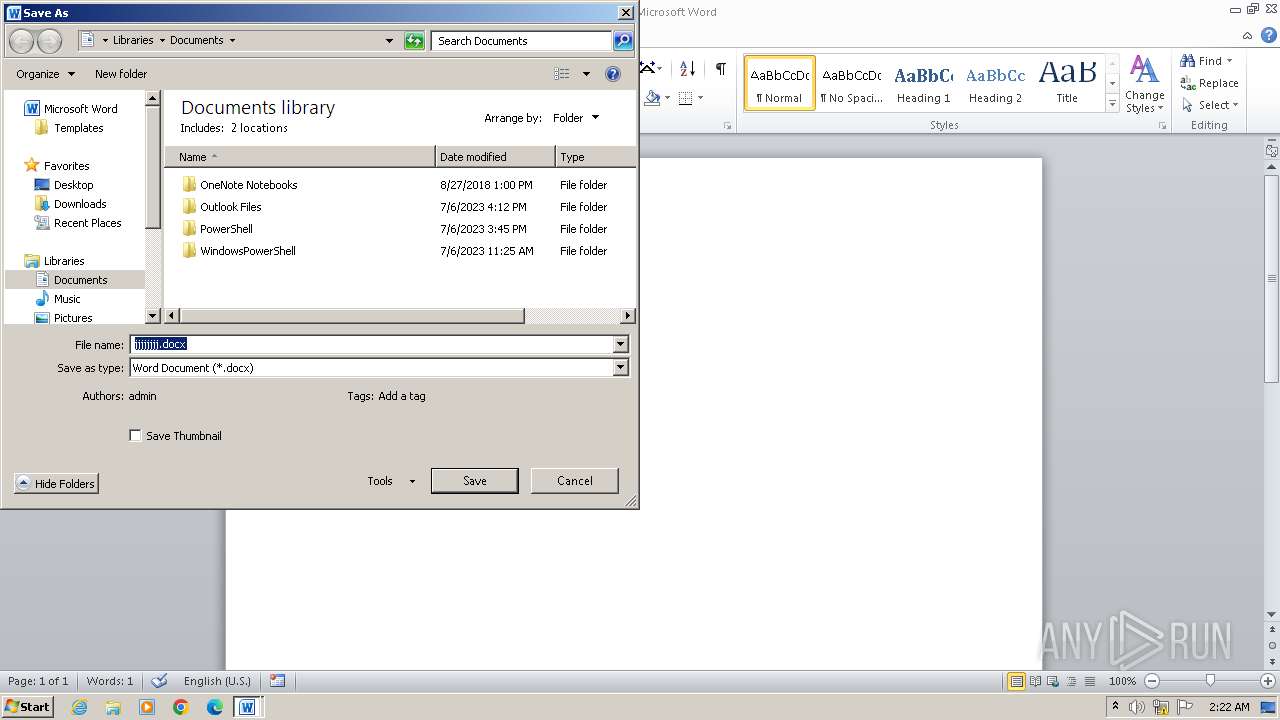Select Downloads under Favorites

coord(70,204)
